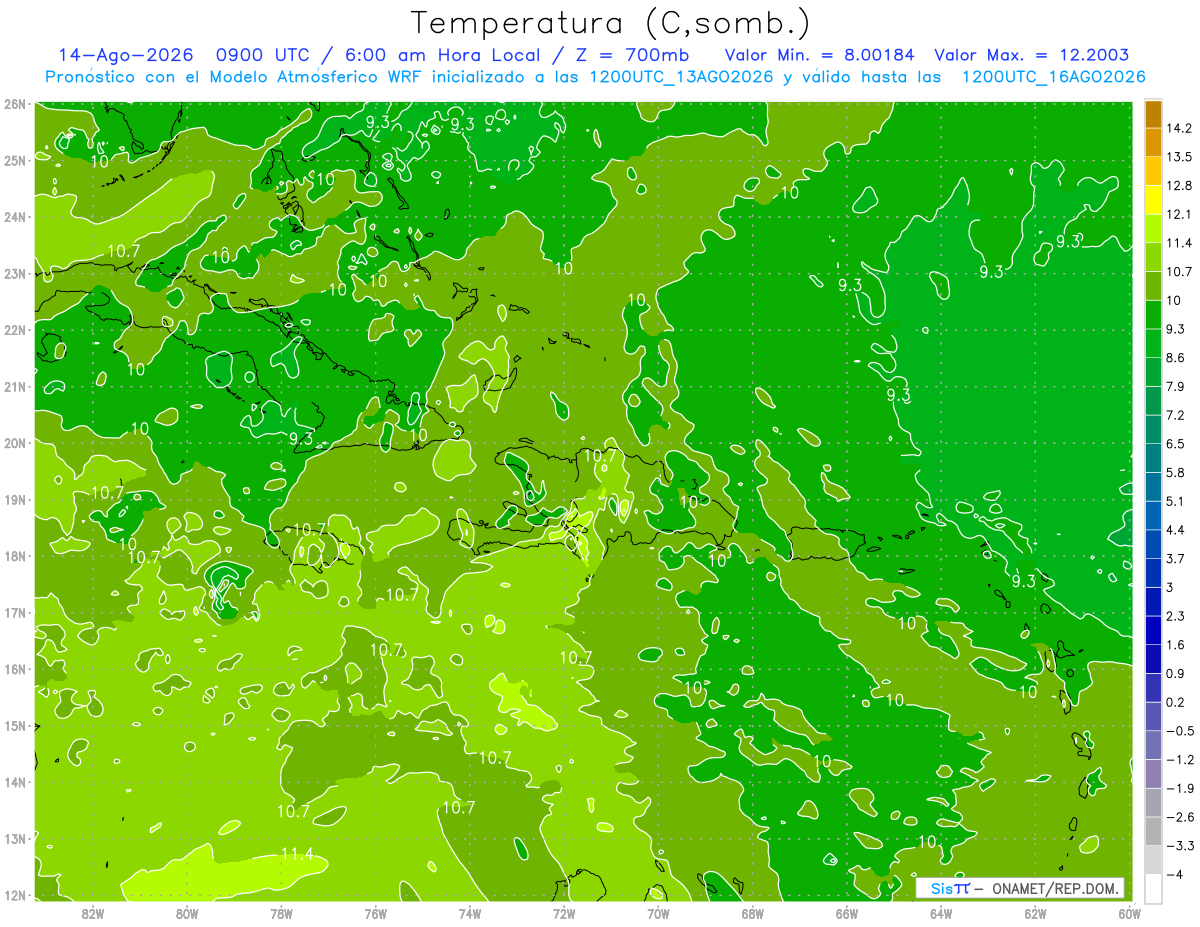Click the "11.4" contour label on the map
Screen dimensions: 1200x927
(x=297, y=853)
